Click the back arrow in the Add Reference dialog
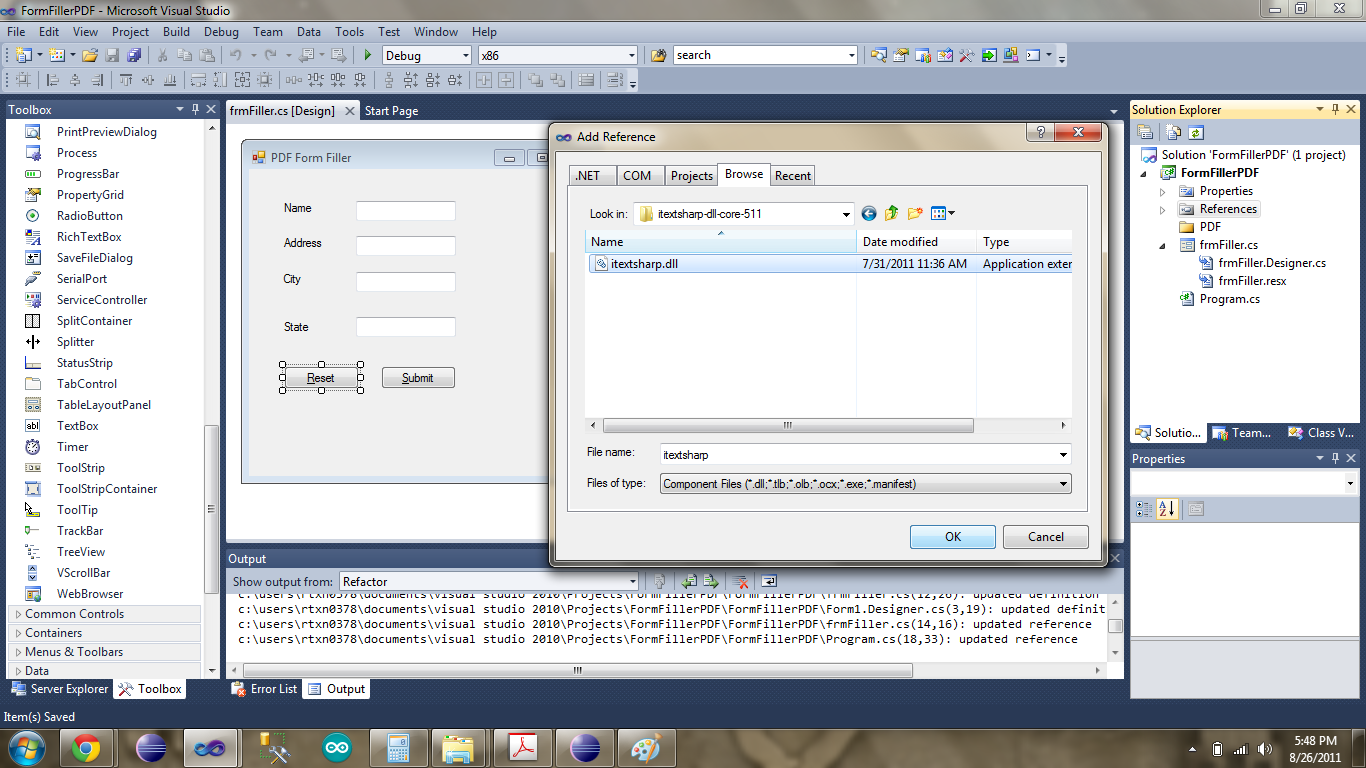This screenshot has width=1366, height=768. coord(868,213)
